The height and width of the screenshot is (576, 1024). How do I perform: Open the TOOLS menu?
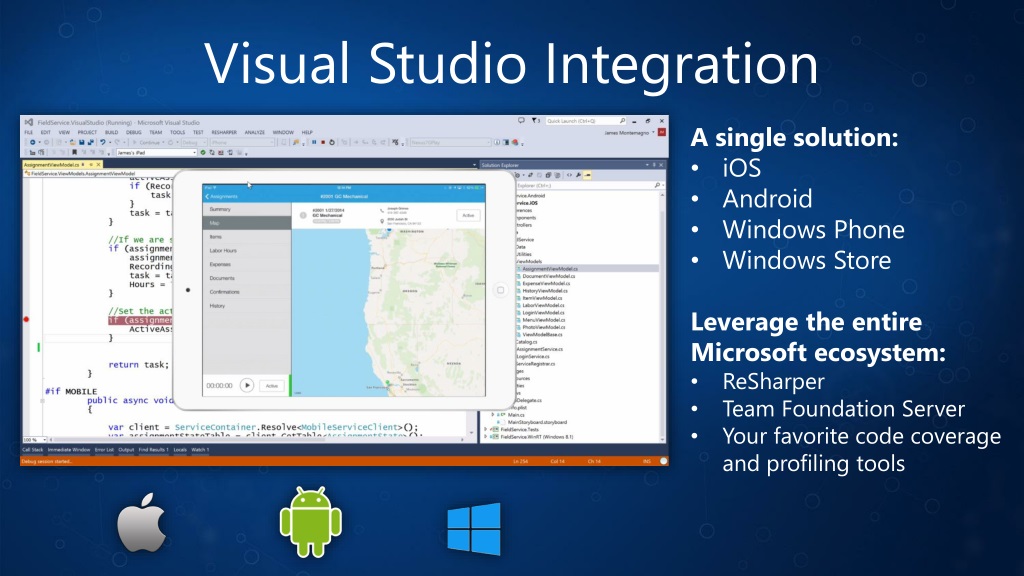tap(178, 132)
